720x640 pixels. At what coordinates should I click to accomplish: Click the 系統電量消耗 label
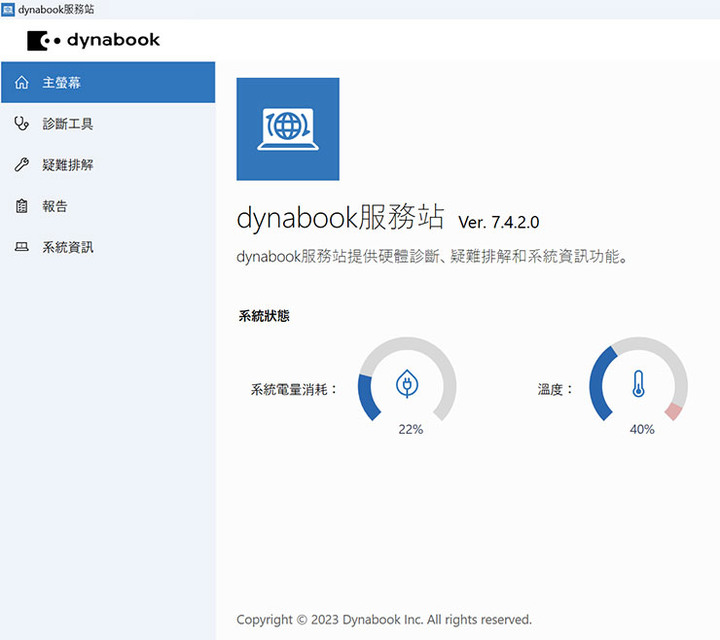(294, 390)
